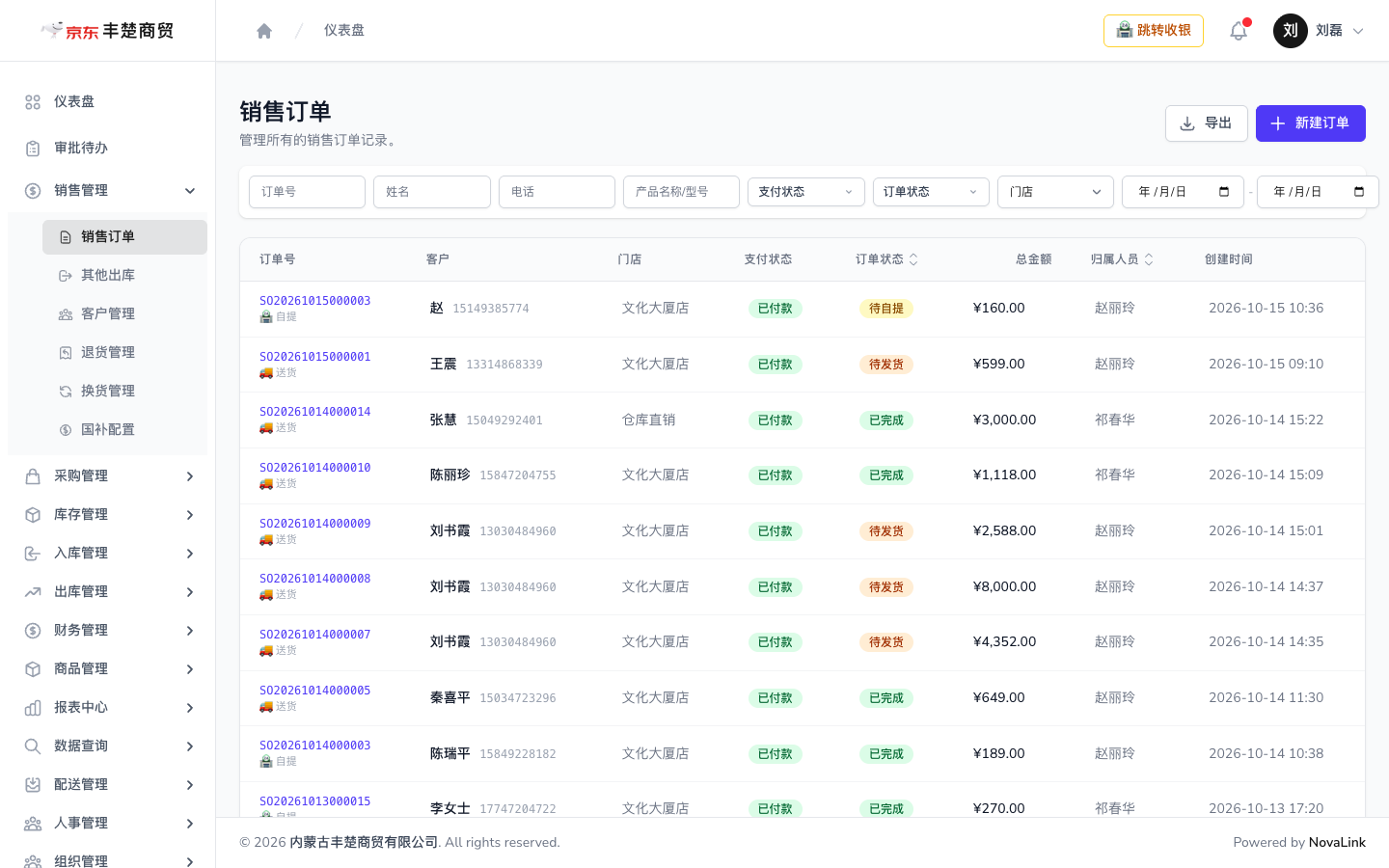Sort by the 订单状态 column header
This screenshot has height=868, width=1389.
[x=886, y=259]
